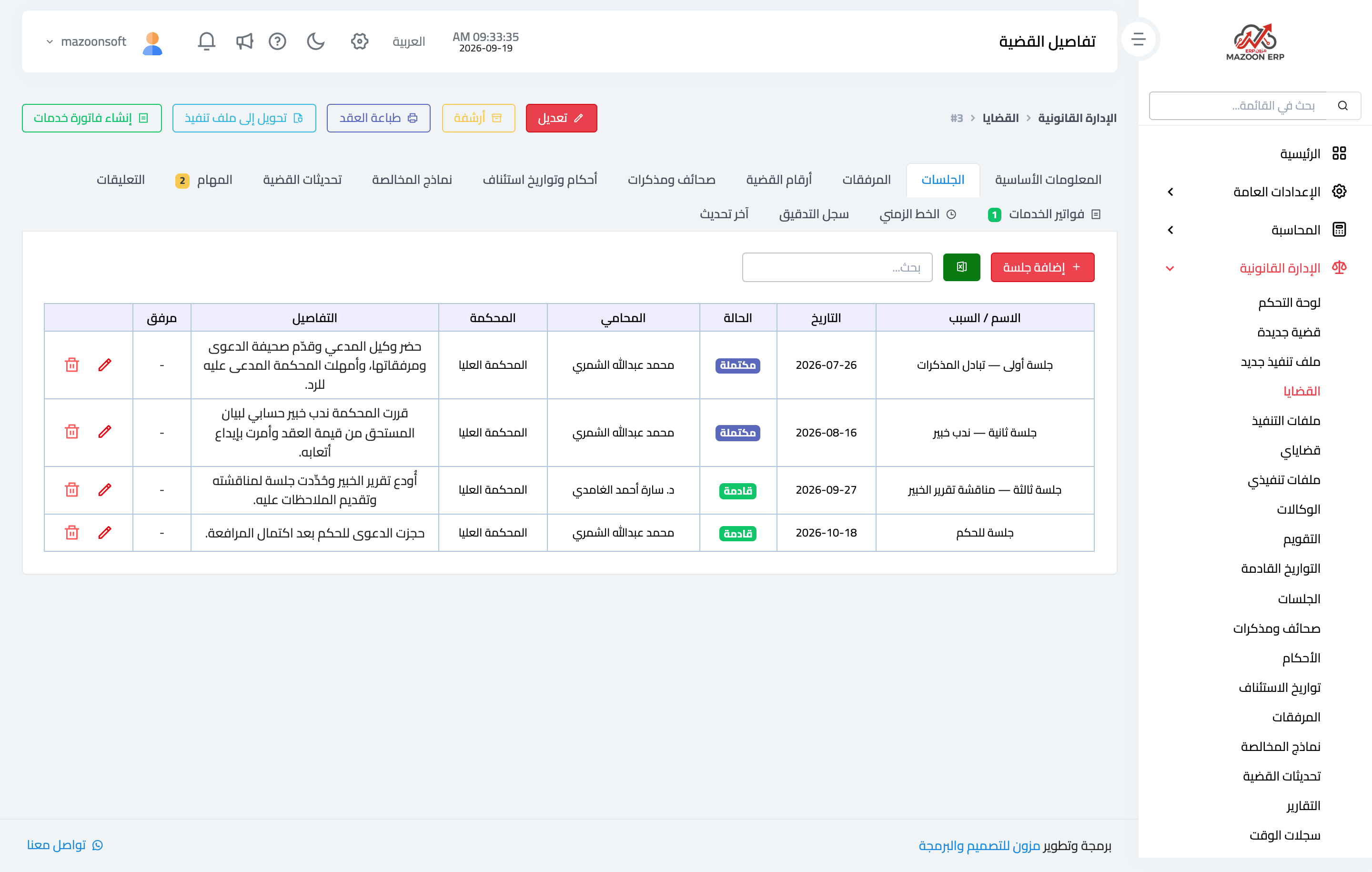Switch language via العربية
This screenshot has height=872, width=1372.
[409, 41]
